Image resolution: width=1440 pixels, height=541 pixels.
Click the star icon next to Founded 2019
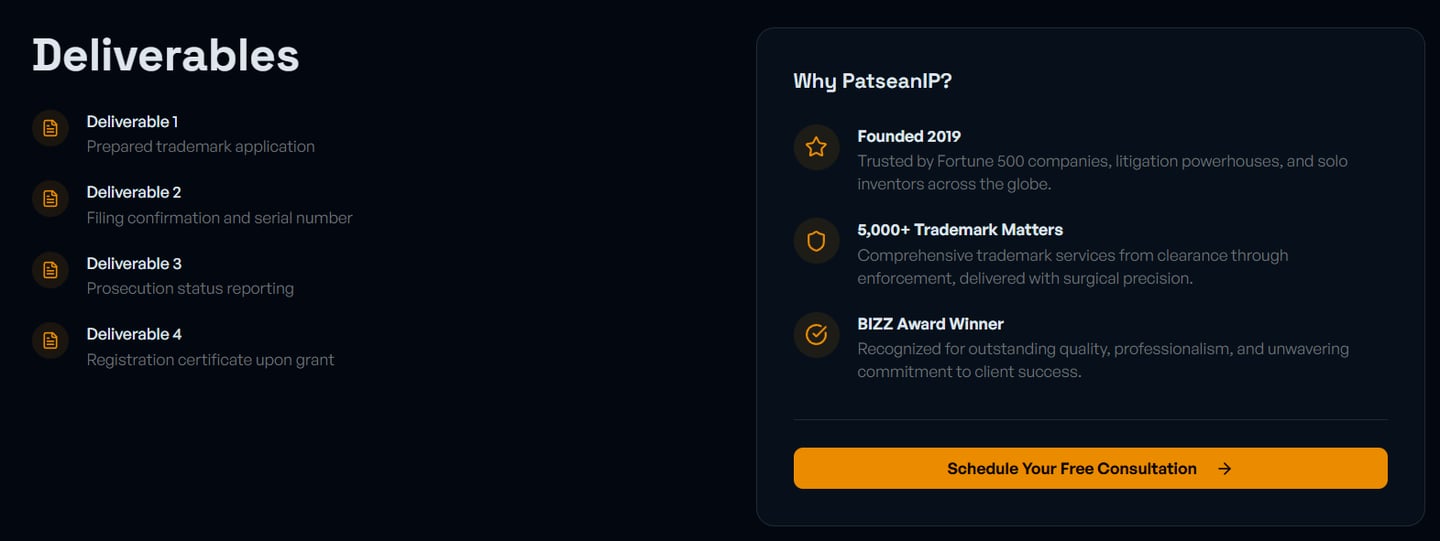(816, 147)
